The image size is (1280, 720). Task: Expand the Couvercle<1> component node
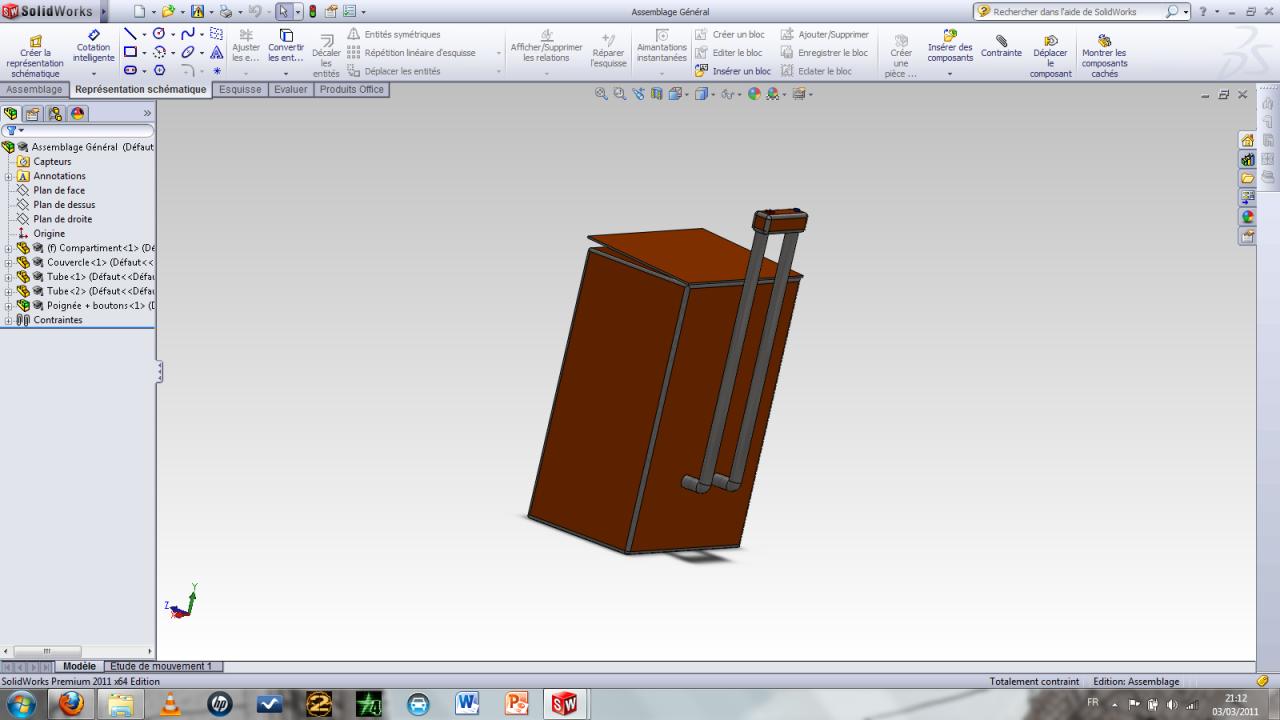click(9, 262)
